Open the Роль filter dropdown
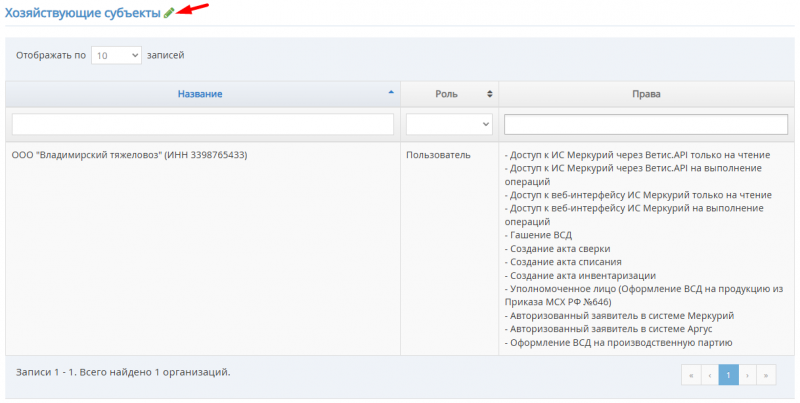 tap(449, 124)
